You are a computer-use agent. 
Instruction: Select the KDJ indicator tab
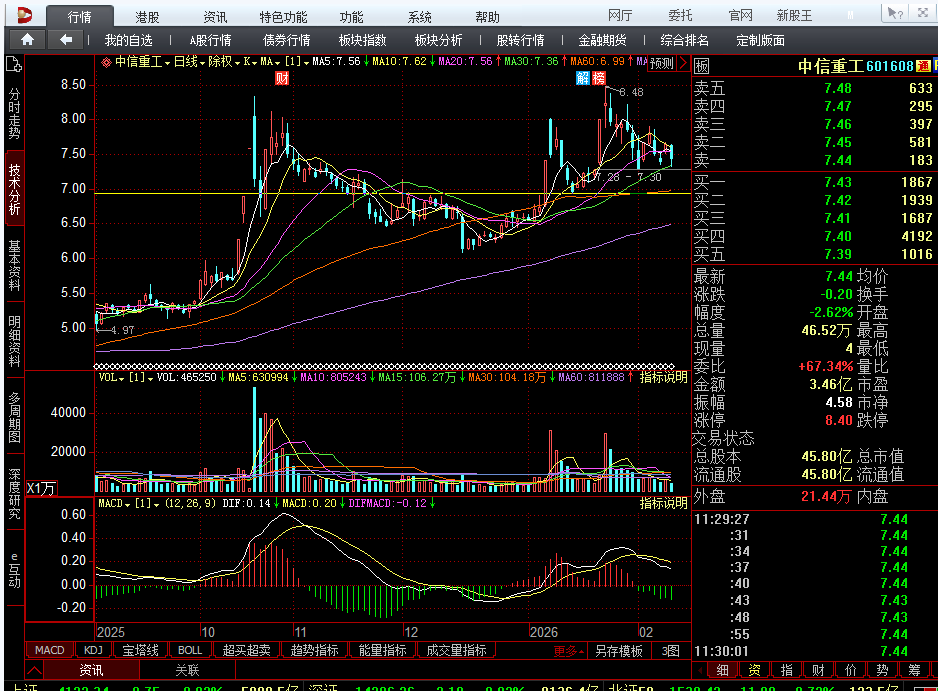93,650
